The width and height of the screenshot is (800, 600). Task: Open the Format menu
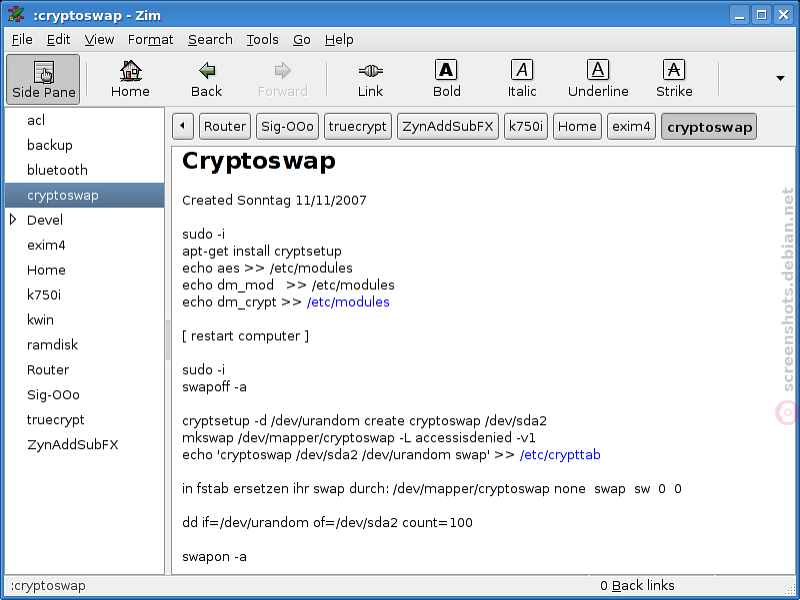pyautogui.click(x=151, y=40)
